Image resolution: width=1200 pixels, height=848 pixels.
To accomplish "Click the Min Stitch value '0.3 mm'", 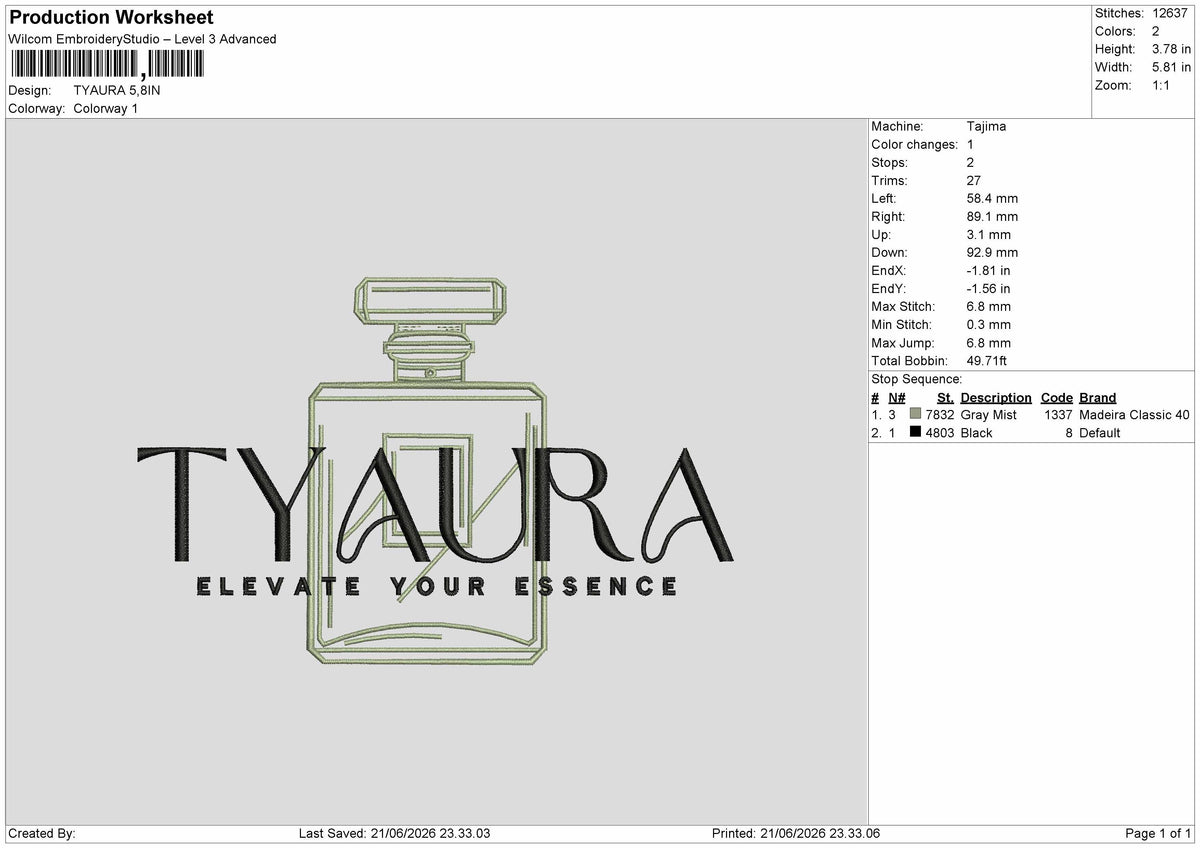I will pos(988,324).
